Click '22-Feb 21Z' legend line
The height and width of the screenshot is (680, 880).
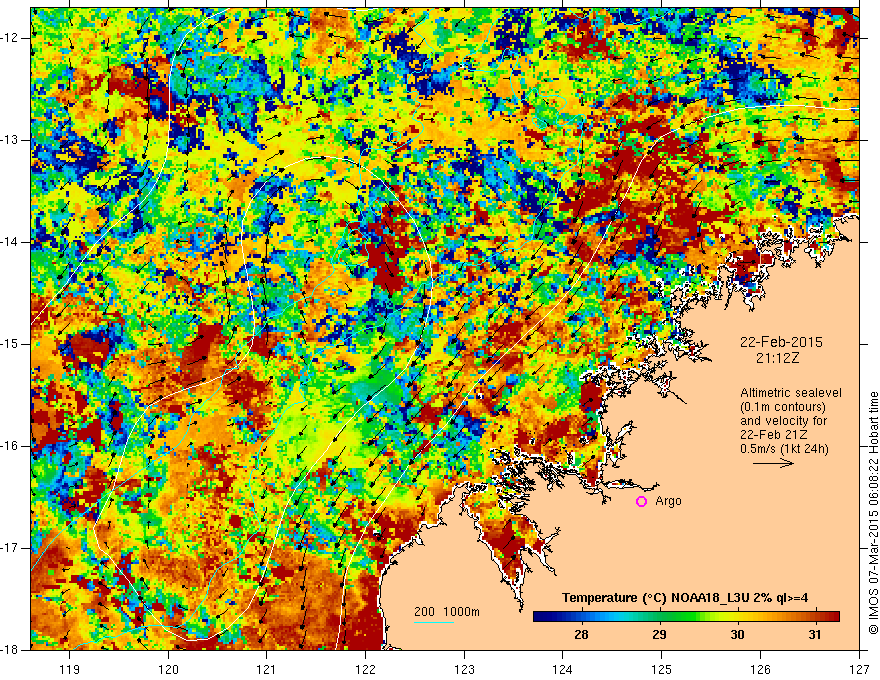pos(776,435)
